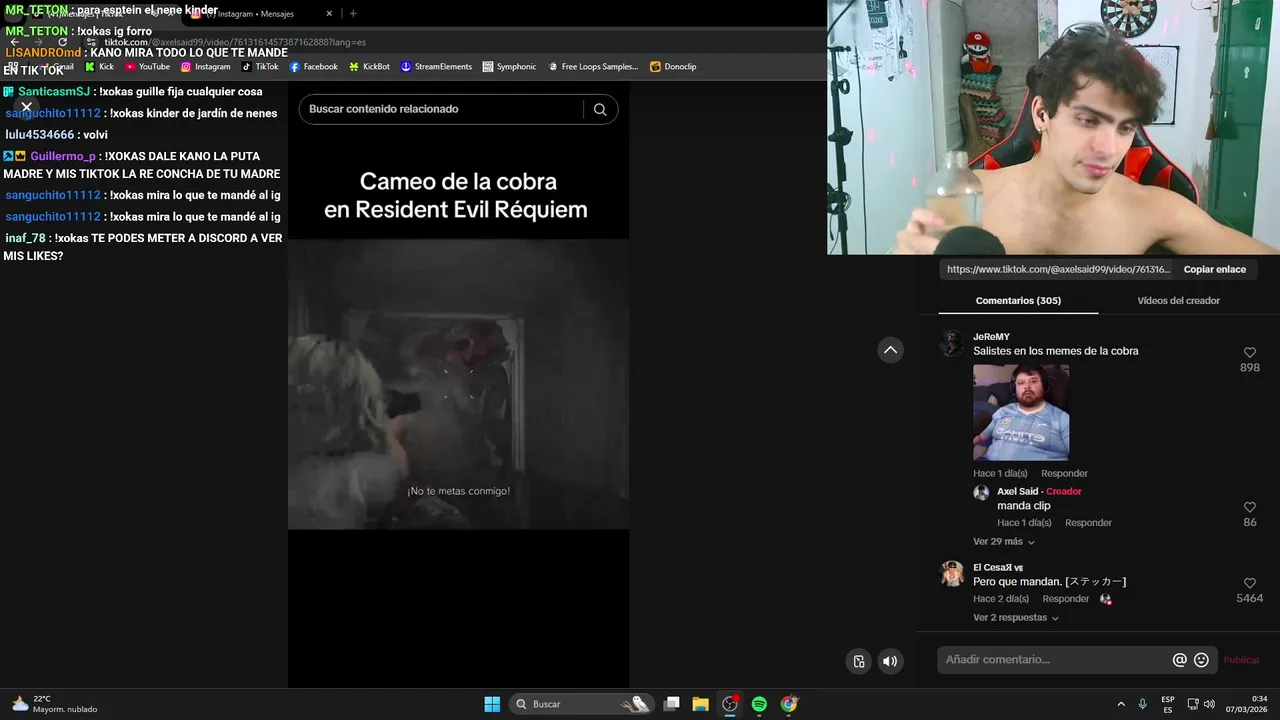
Task: Open the StreamElements bookmark
Action: [436, 67]
